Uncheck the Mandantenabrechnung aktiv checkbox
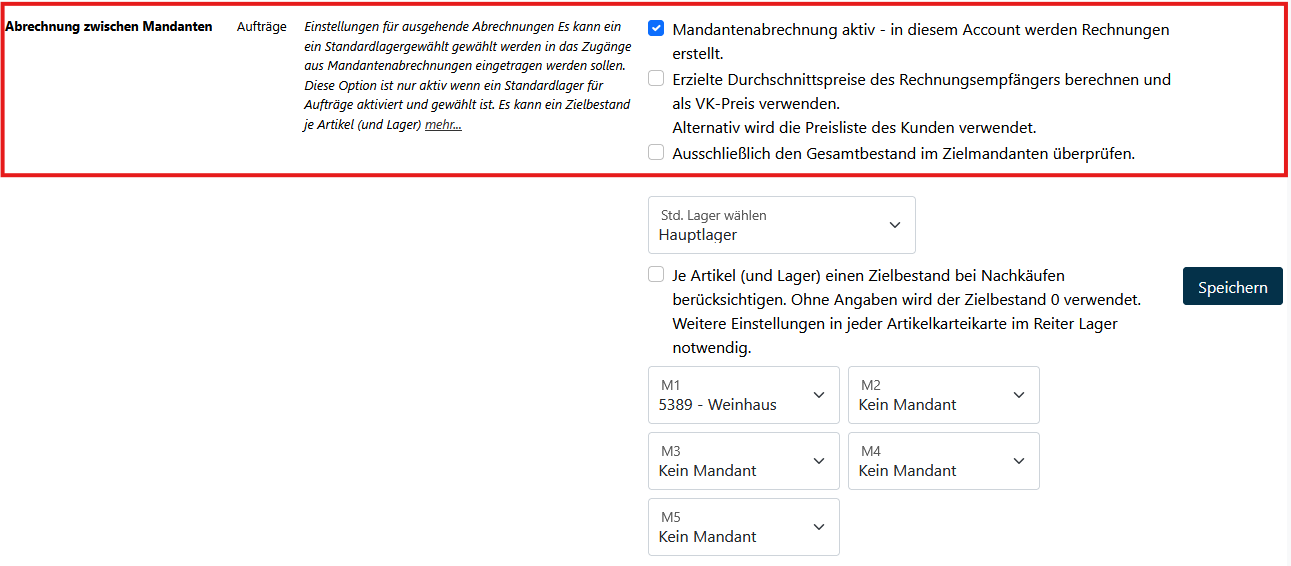This screenshot has width=1291, height=566. point(656,29)
